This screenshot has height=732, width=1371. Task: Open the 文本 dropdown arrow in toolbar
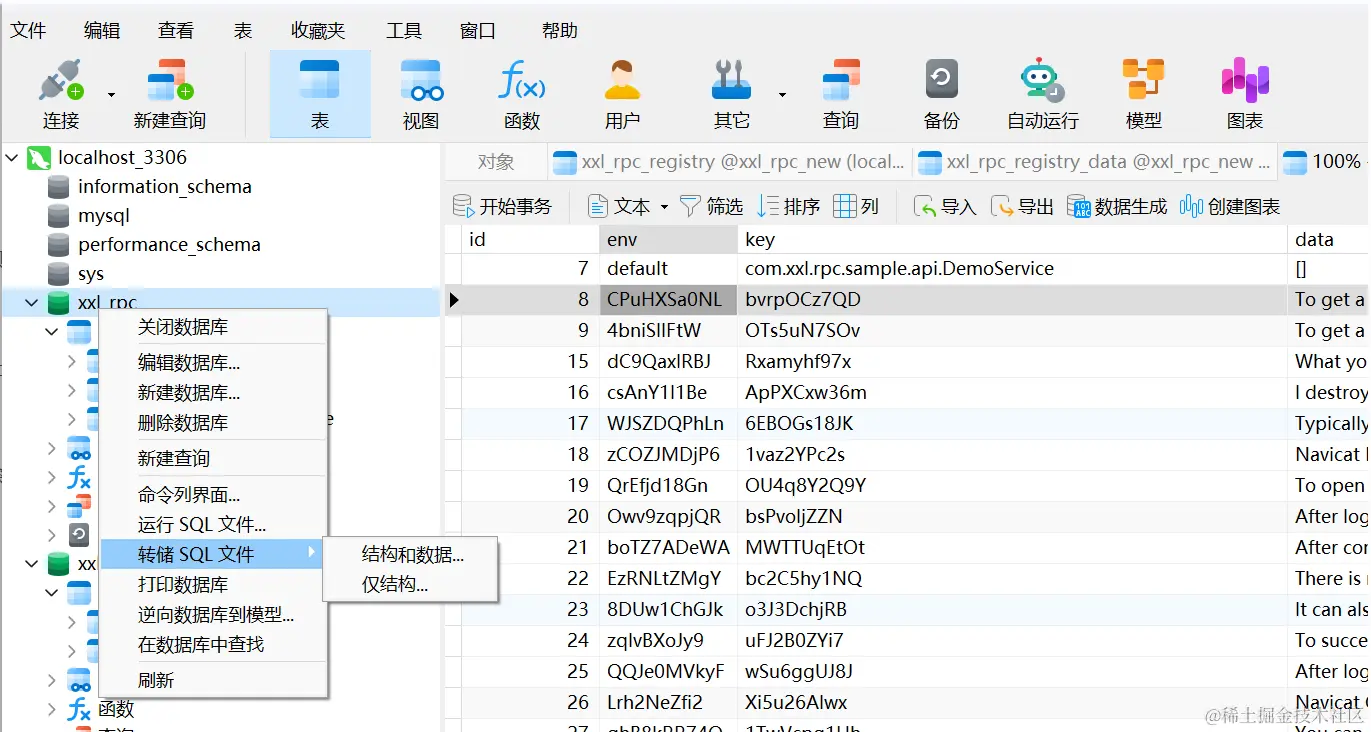[x=664, y=207]
